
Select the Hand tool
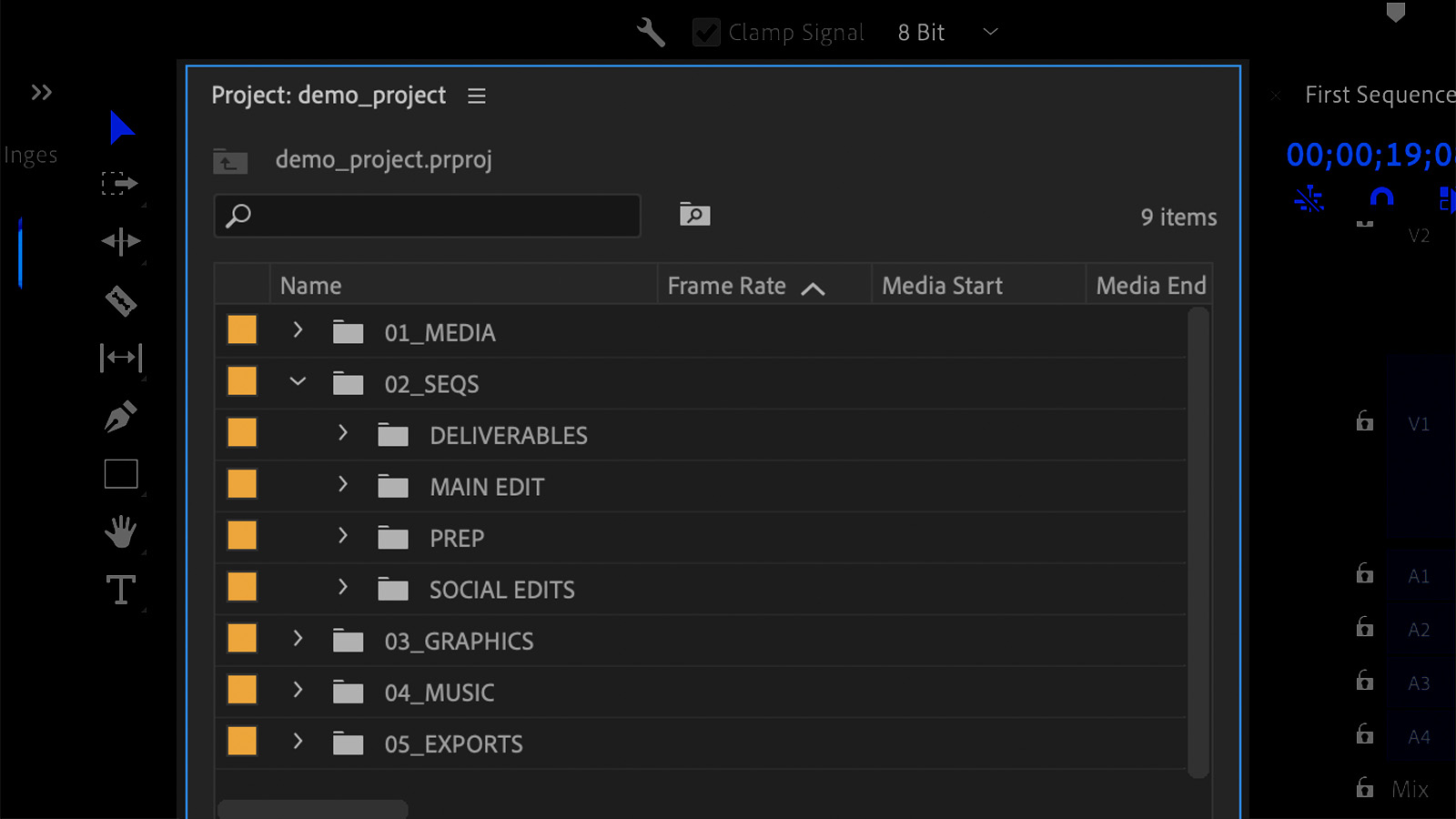click(x=120, y=531)
